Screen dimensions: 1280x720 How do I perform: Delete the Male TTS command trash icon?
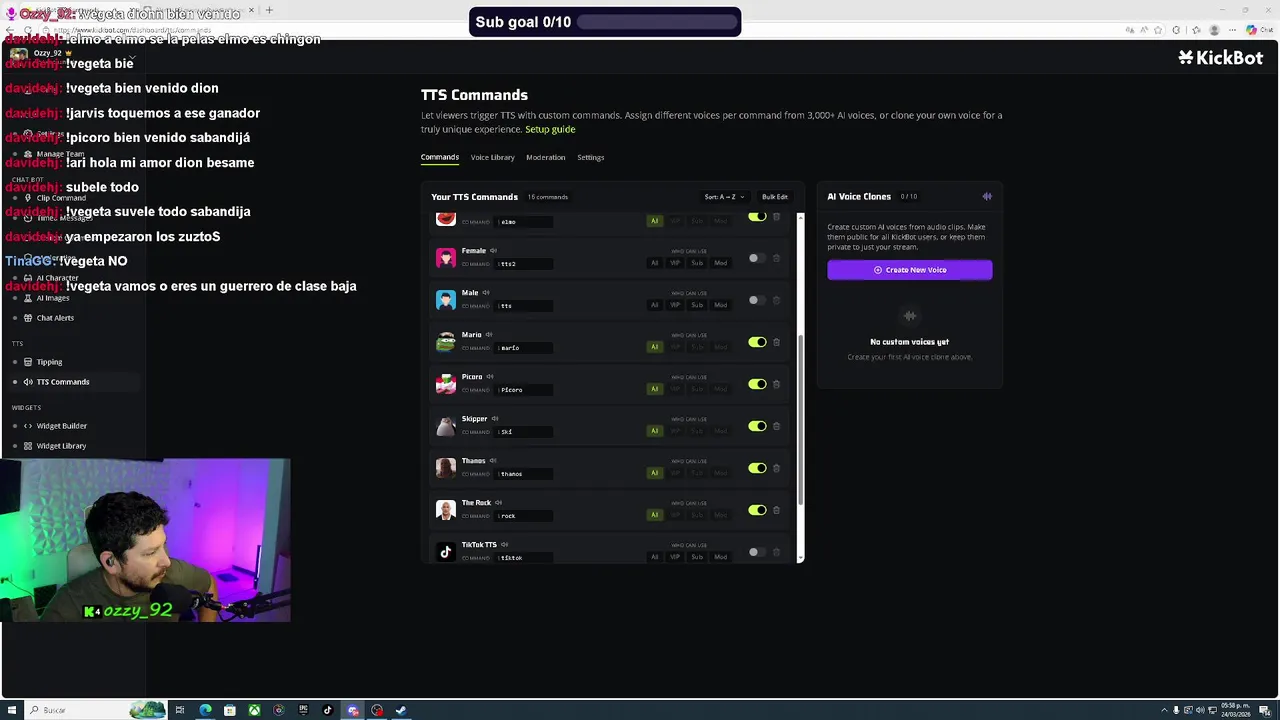[776, 300]
